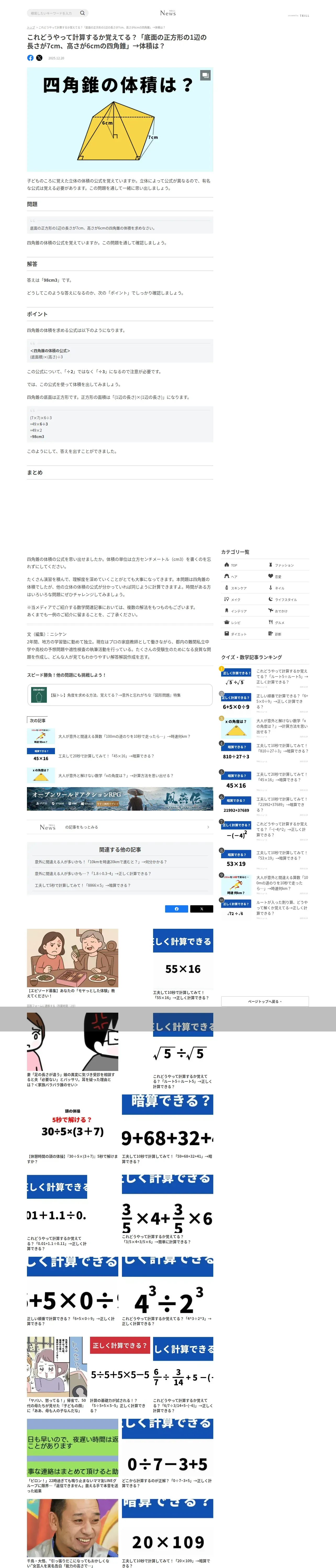Click black X share button below article

[202, 909]
